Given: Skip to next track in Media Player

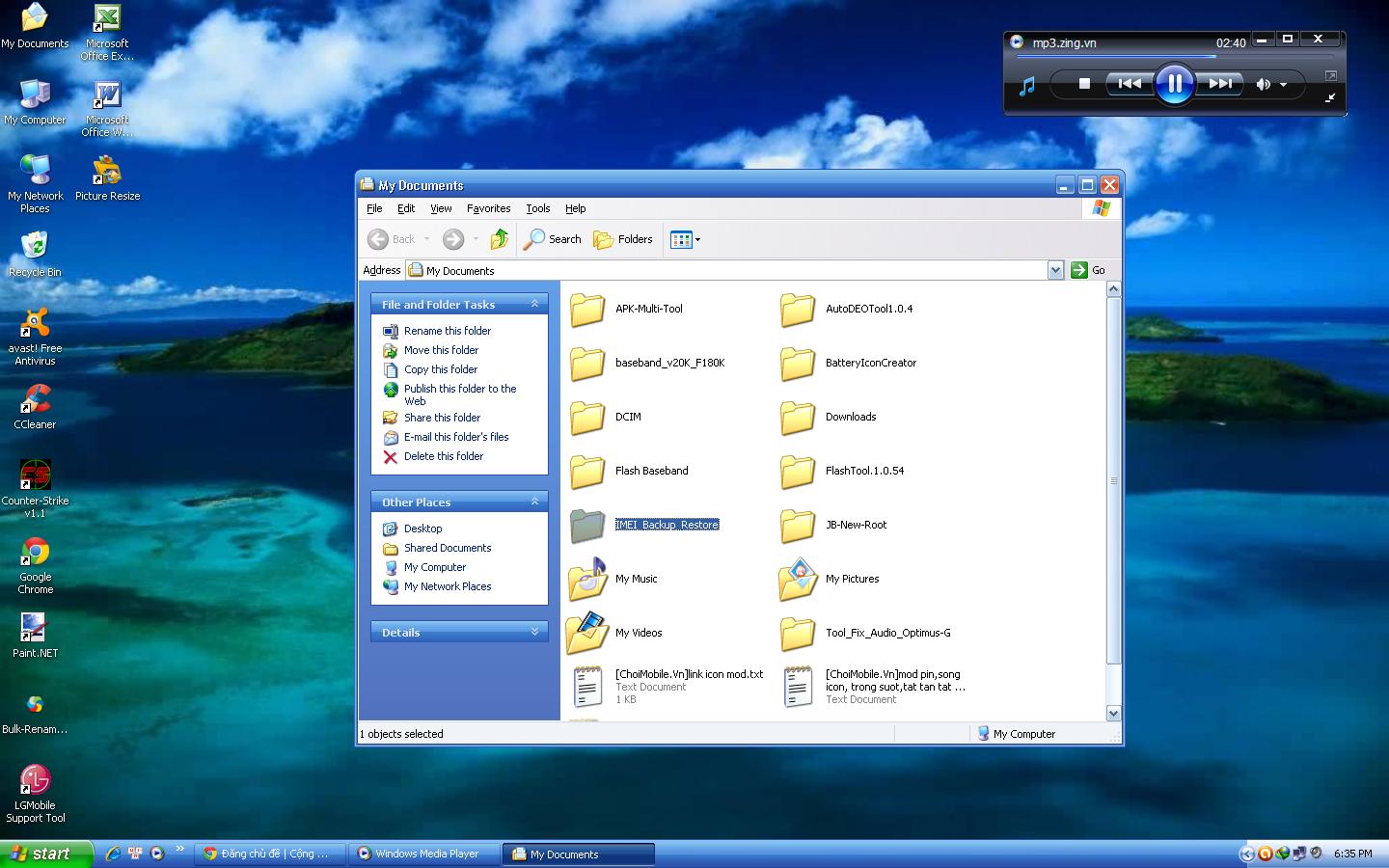Looking at the screenshot, I should coord(1219,84).
